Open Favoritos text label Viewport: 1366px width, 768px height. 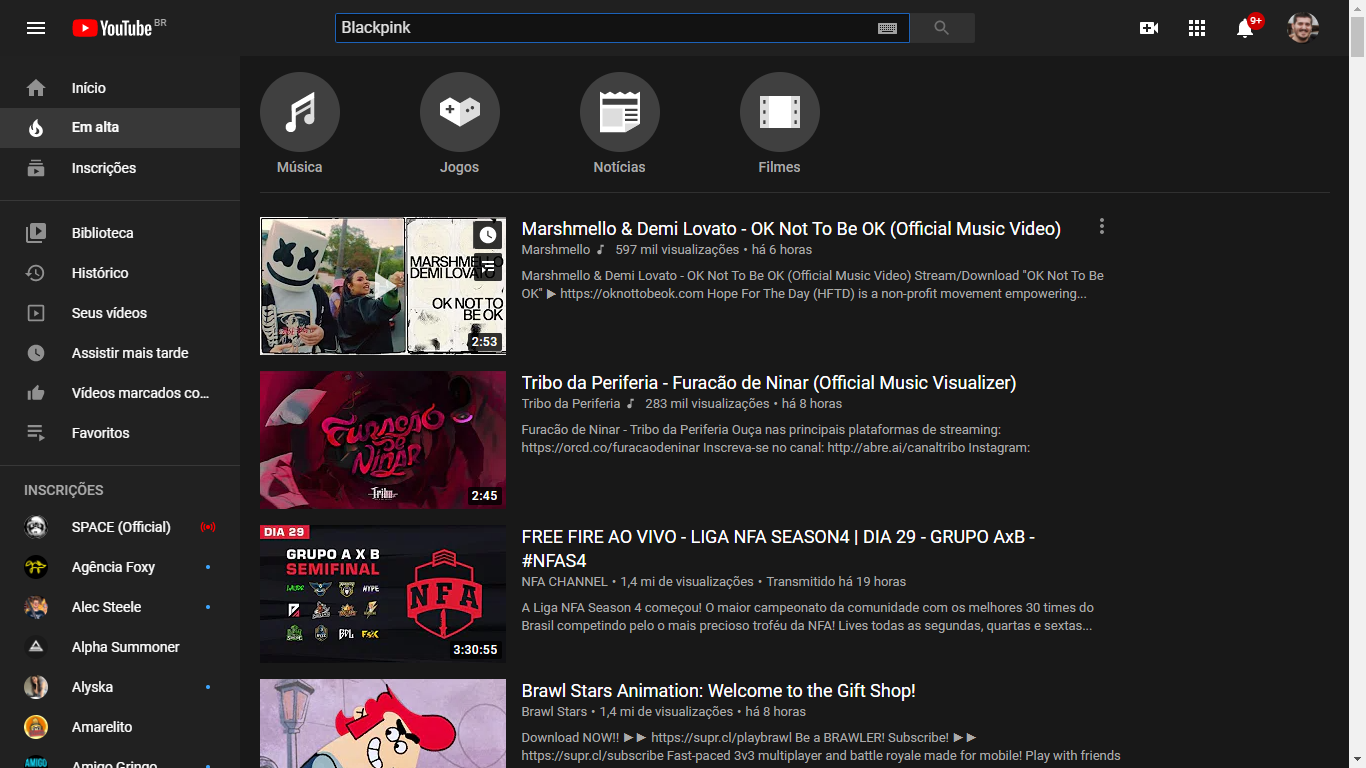coord(101,433)
